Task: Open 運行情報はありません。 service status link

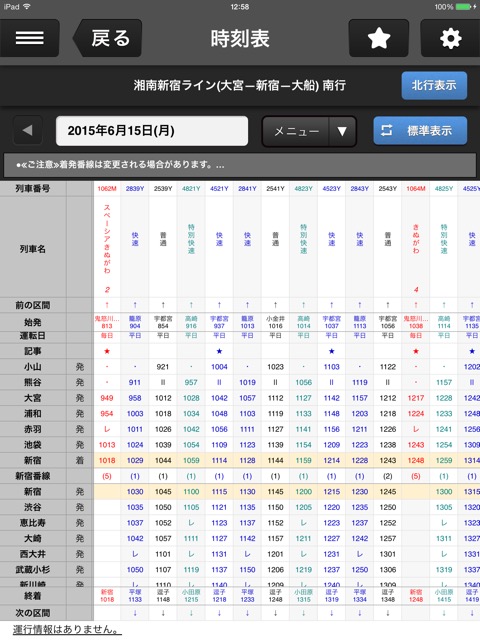Action: coord(67,630)
